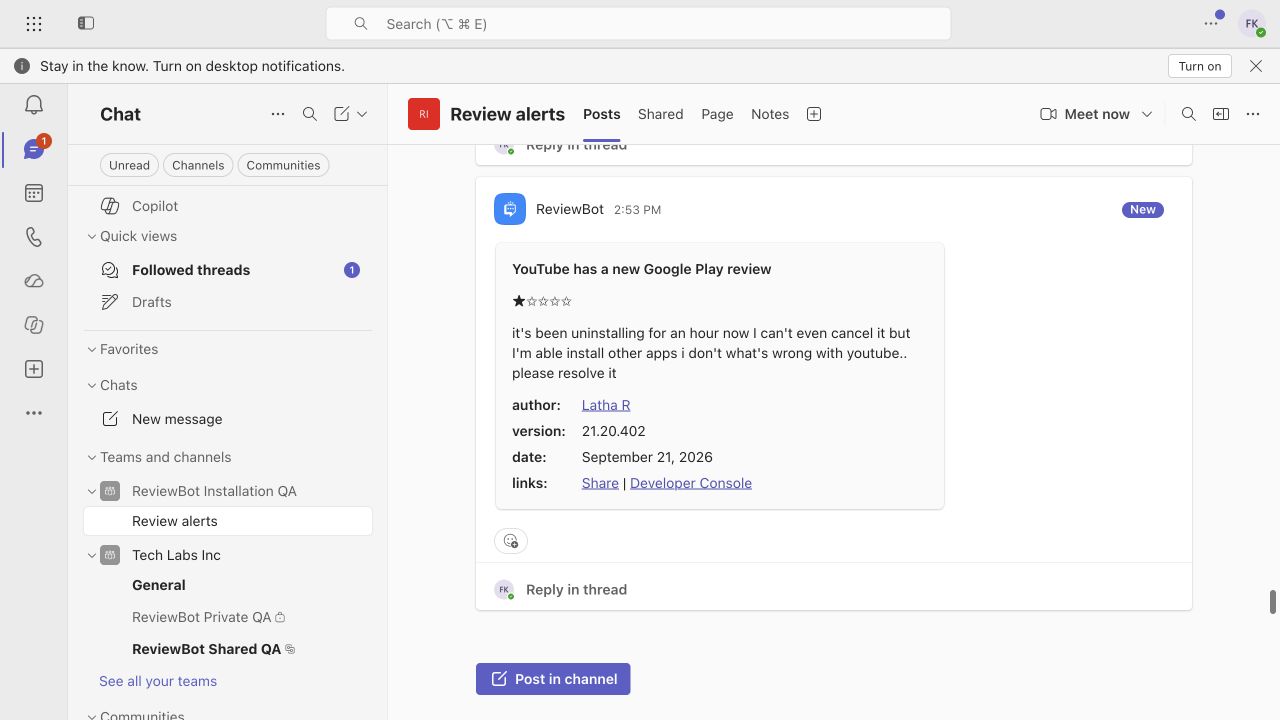Click Reply in thread under ReviewBot post

(576, 589)
